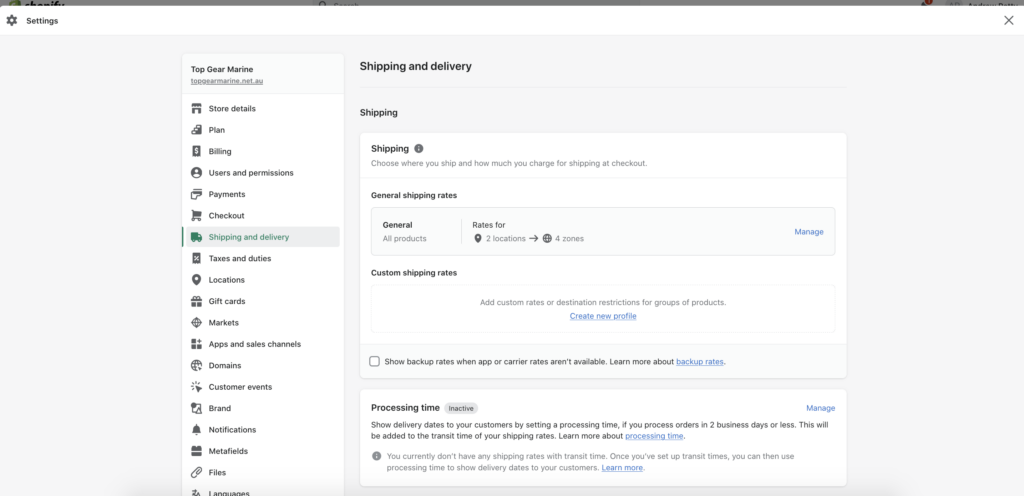This screenshot has width=1024, height=496.
Task: Enable the show backup rates checkbox
Action: click(x=375, y=361)
